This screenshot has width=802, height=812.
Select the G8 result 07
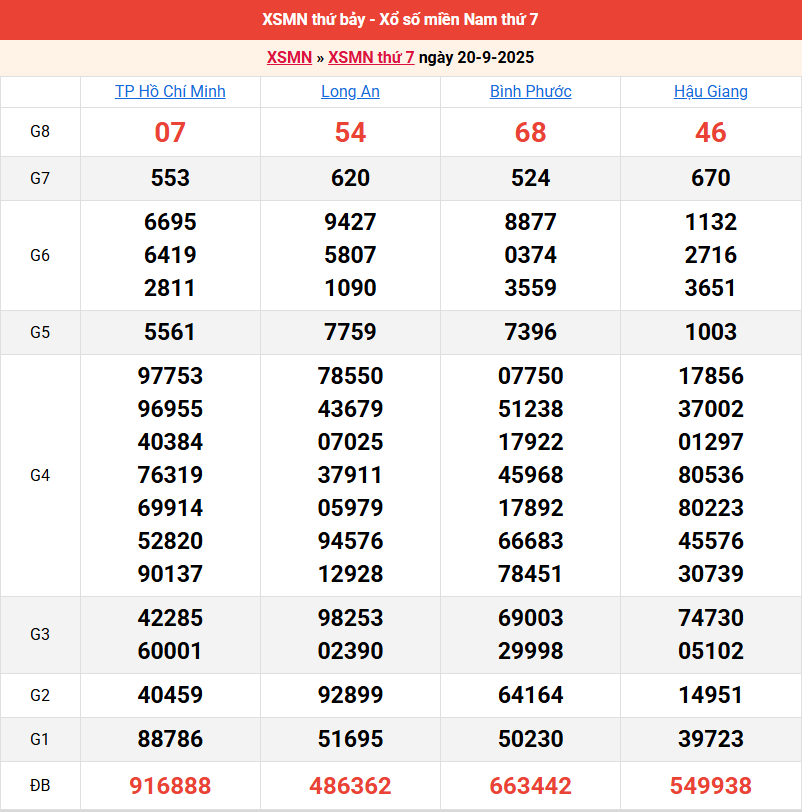tap(170, 132)
